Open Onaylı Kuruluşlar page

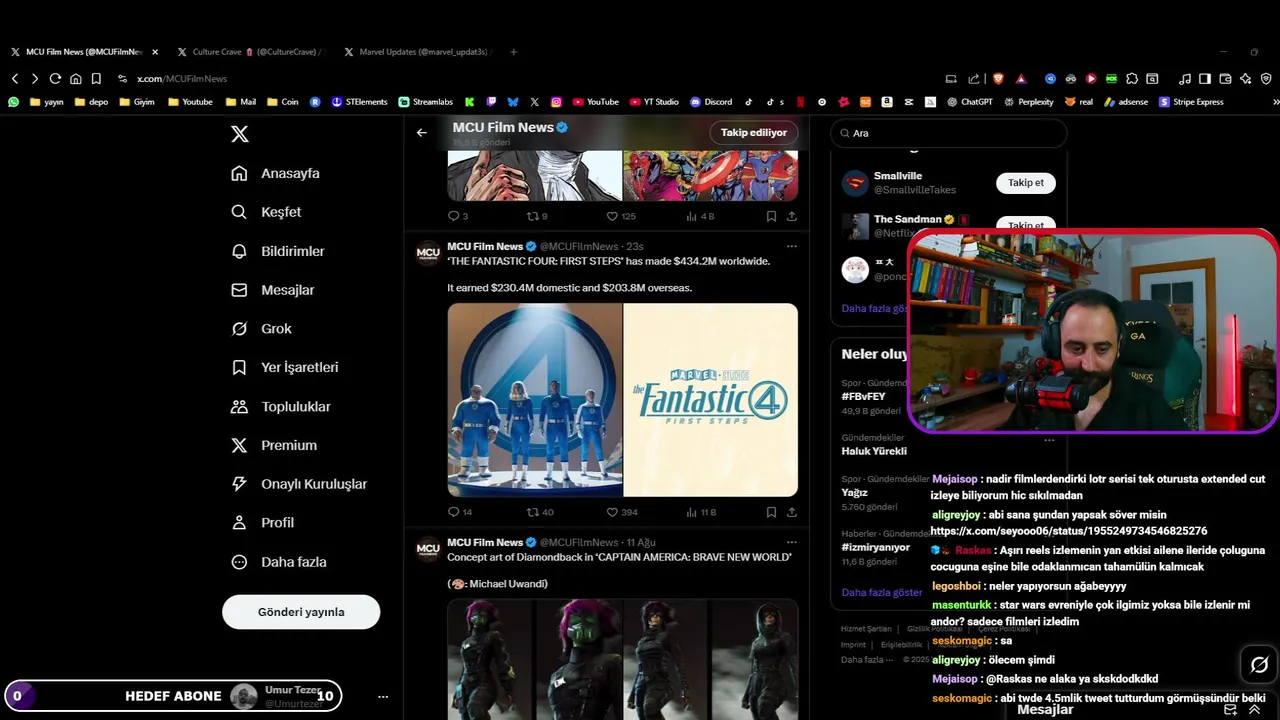[299, 484]
